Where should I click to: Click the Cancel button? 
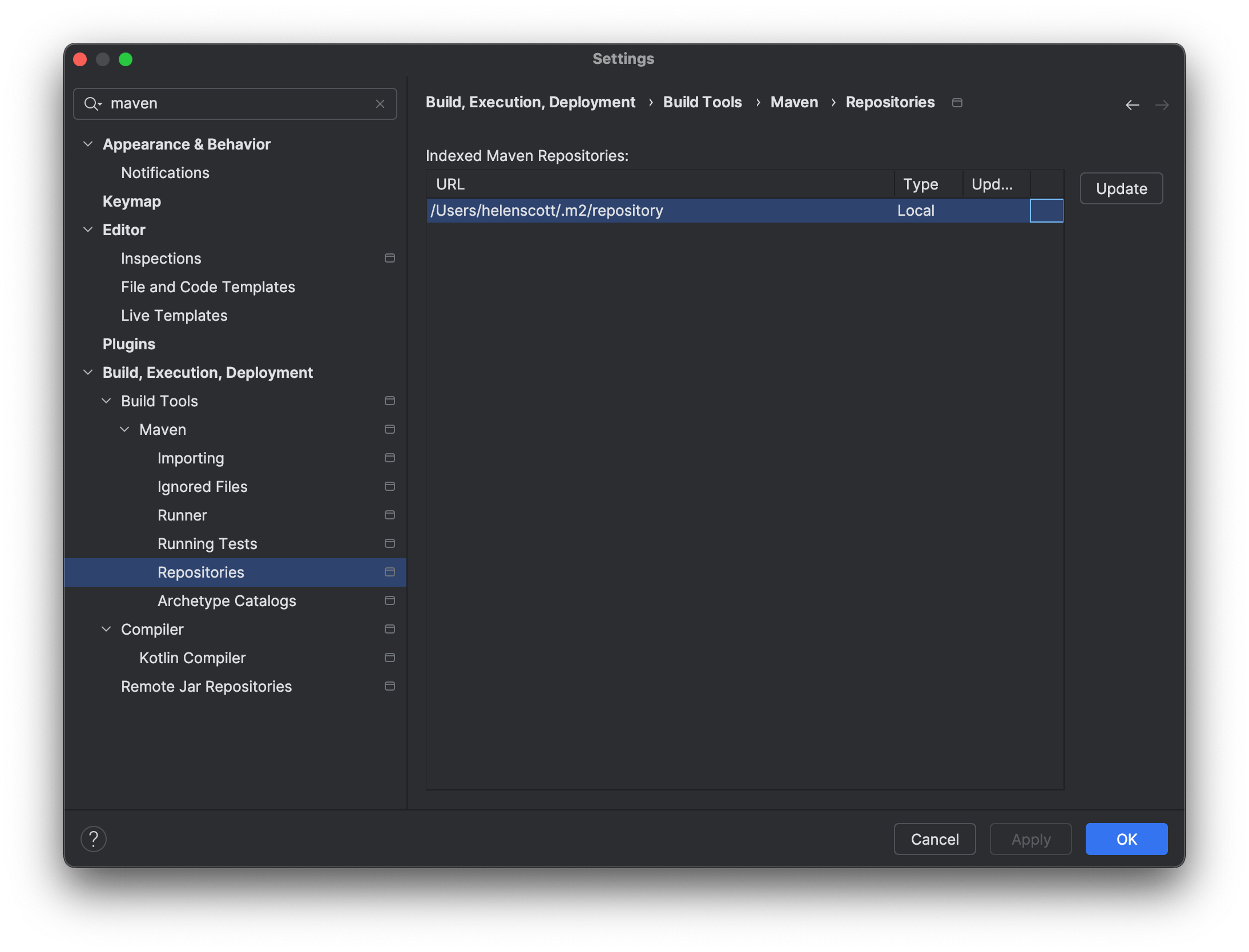pyautogui.click(x=935, y=839)
